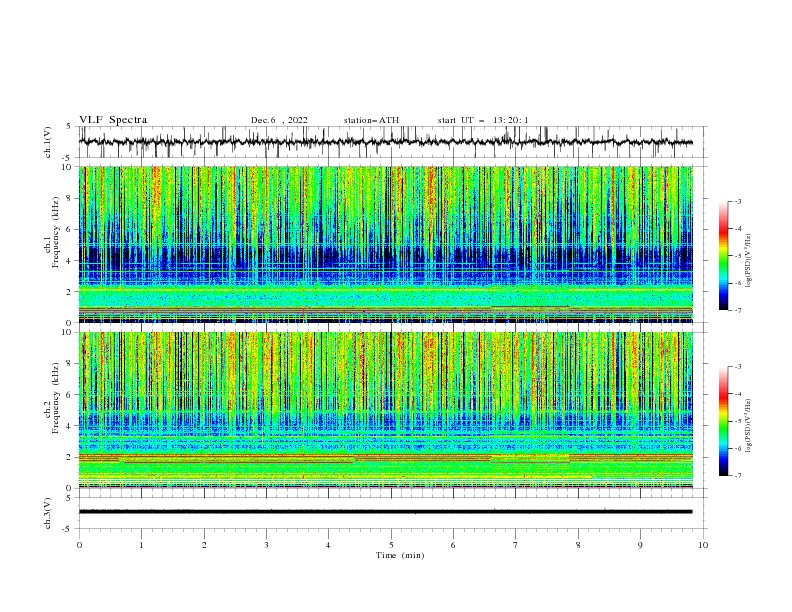Click the time axis tick label 7
The image size is (792, 612).
point(515,545)
